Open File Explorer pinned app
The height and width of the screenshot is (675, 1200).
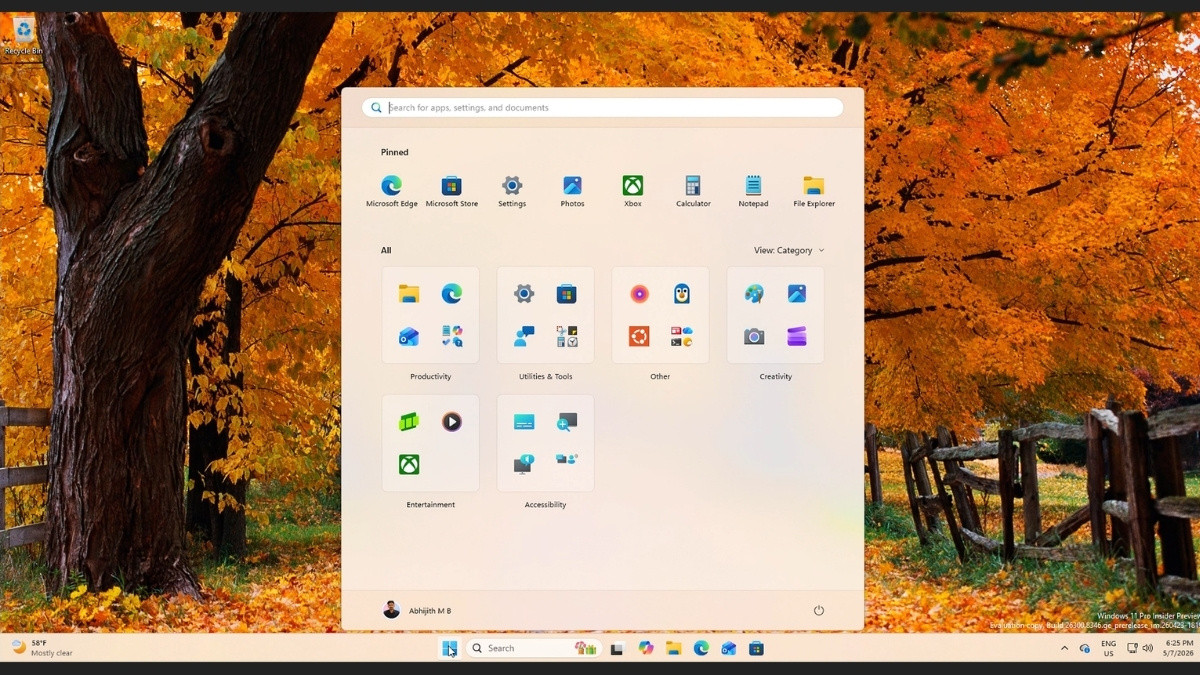point(814,190)
